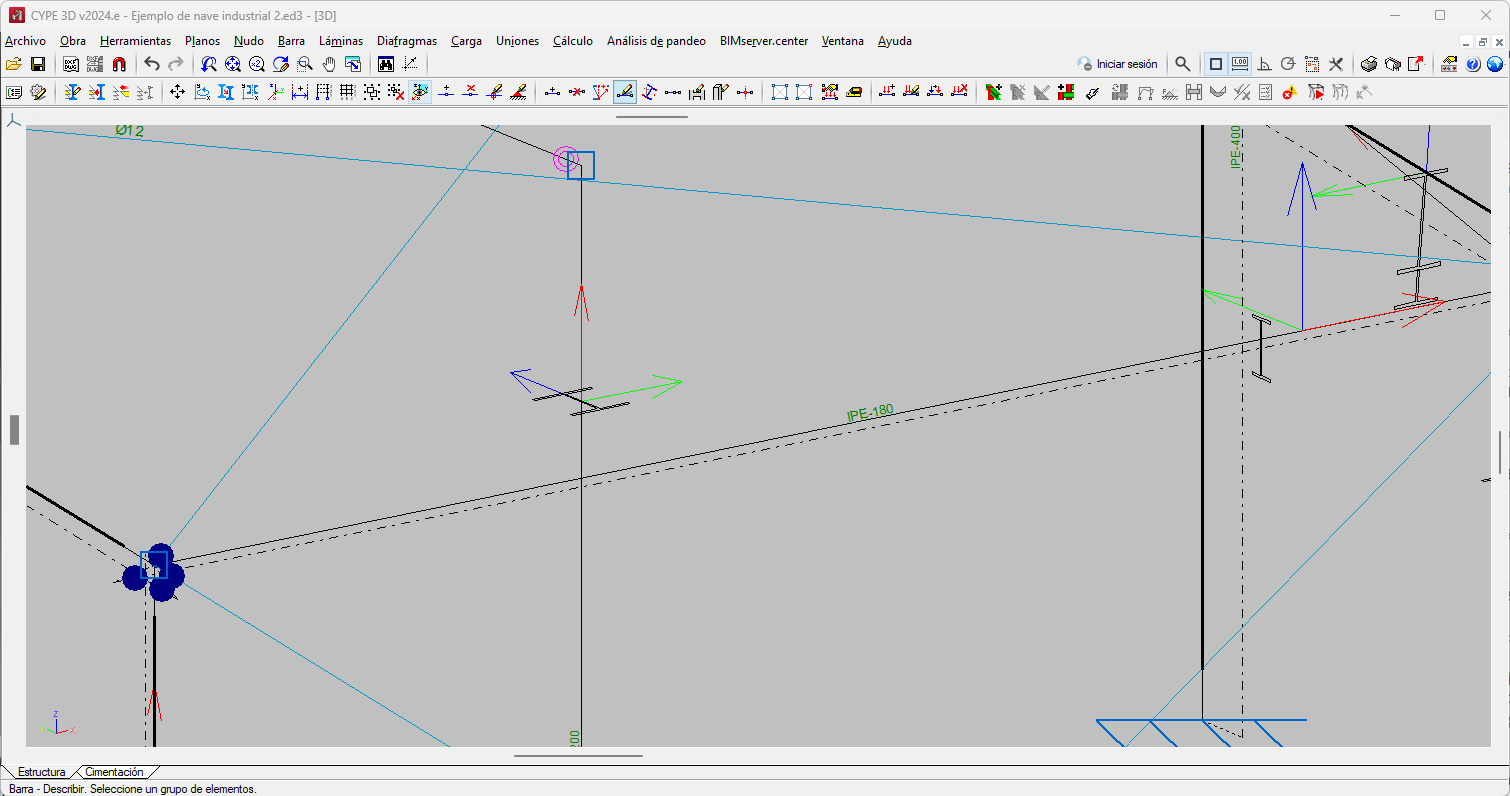Screen dimensions: 1510x796
Task: Open the Análisis de pandeo menu
Action: 656,41
